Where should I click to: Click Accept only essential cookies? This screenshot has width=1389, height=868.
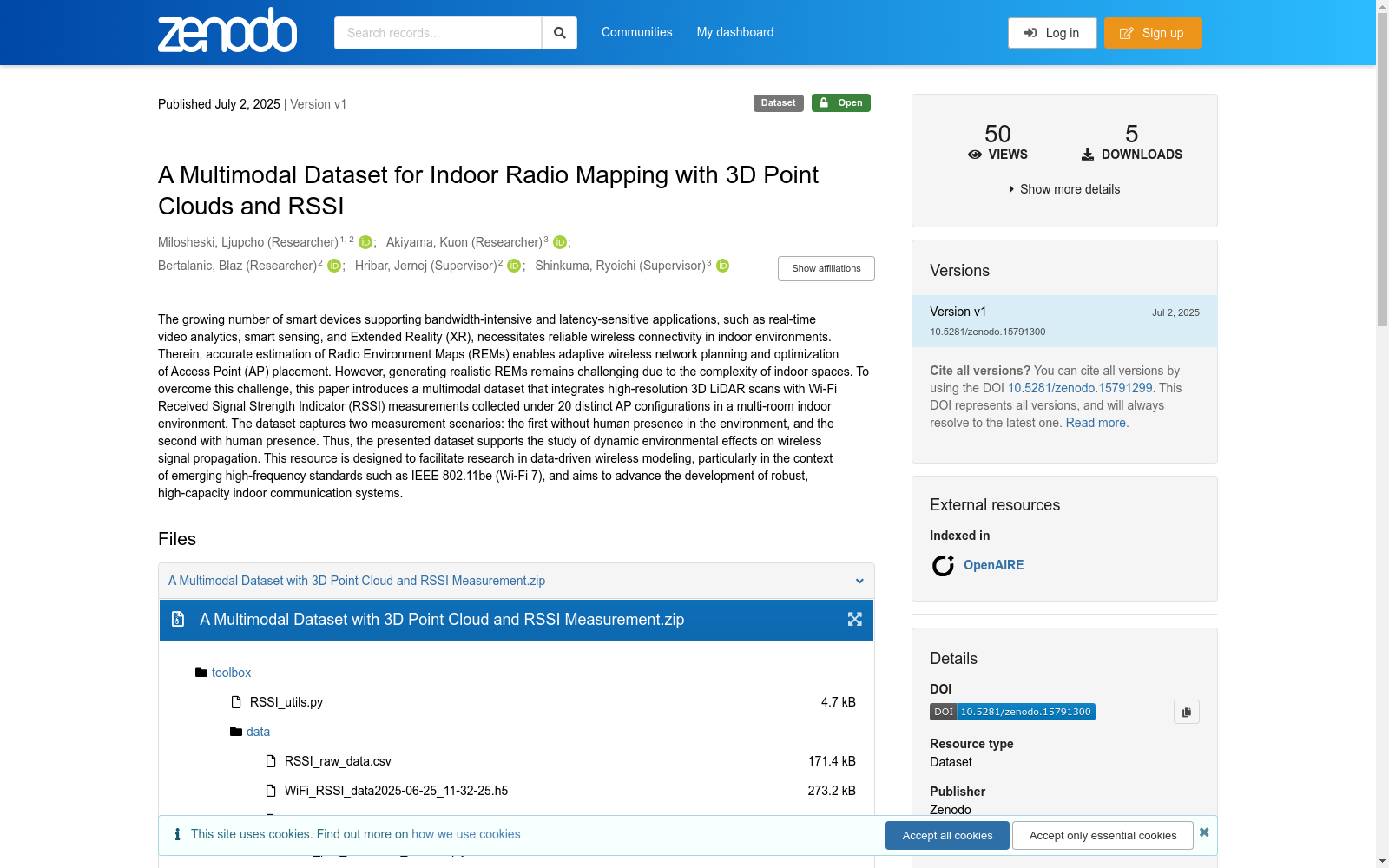click(1103, 835)
